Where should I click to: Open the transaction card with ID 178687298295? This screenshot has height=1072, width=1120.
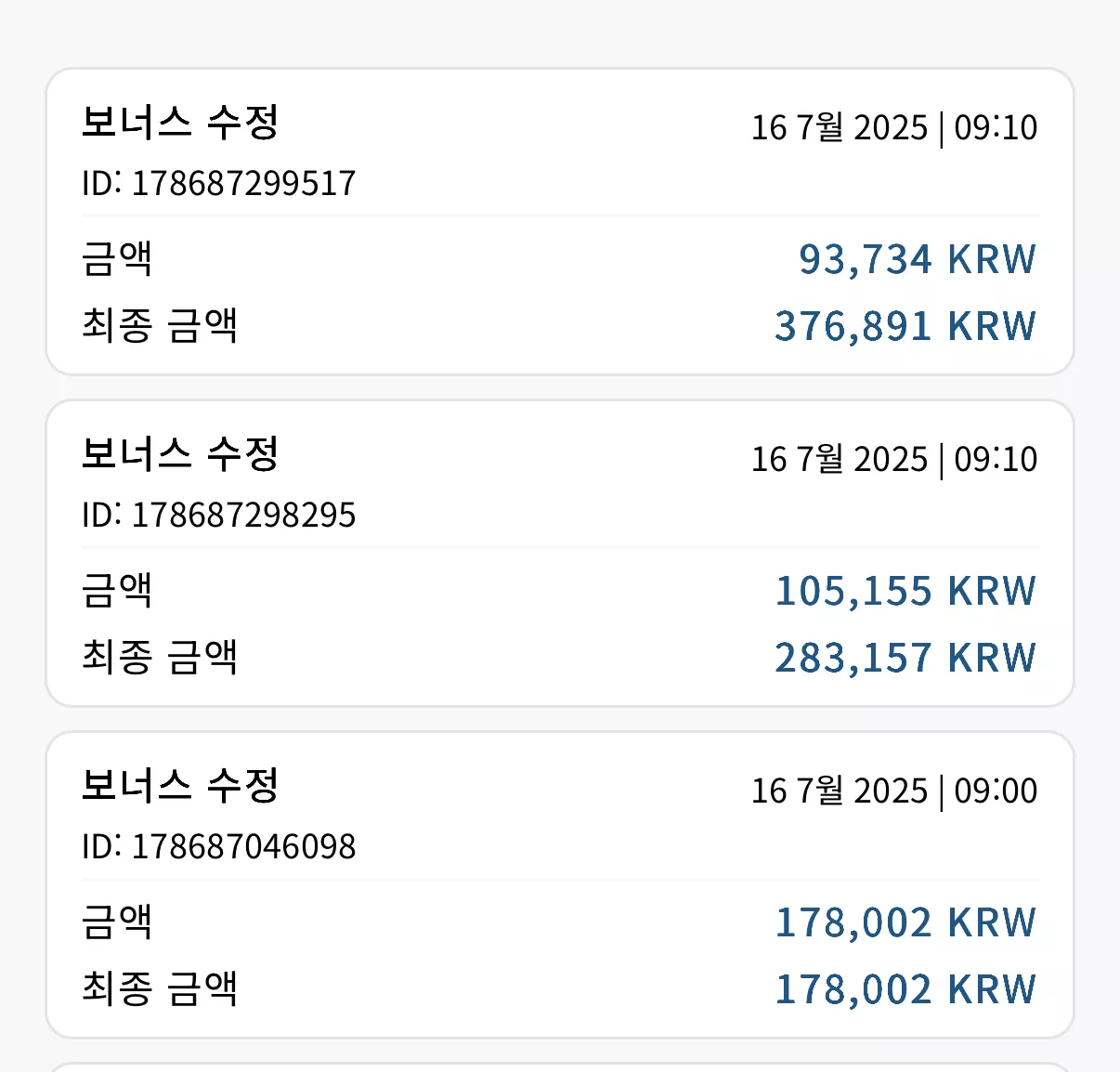(560, 554)
